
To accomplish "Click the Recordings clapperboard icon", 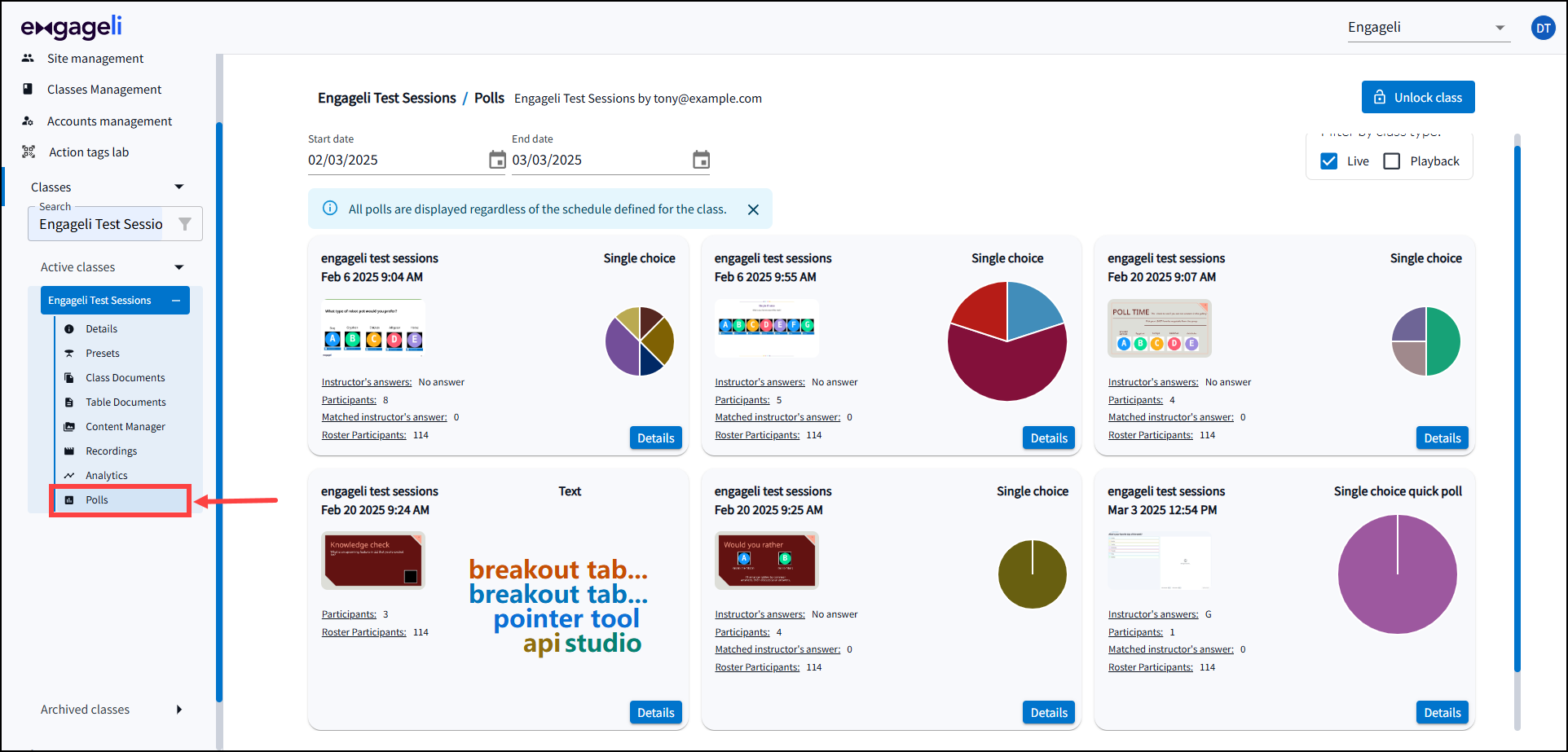I will (69, 451).
